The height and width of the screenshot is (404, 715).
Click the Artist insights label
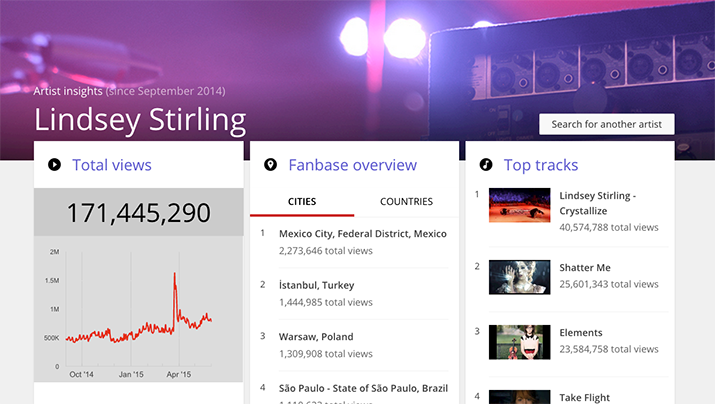[68, 91]
